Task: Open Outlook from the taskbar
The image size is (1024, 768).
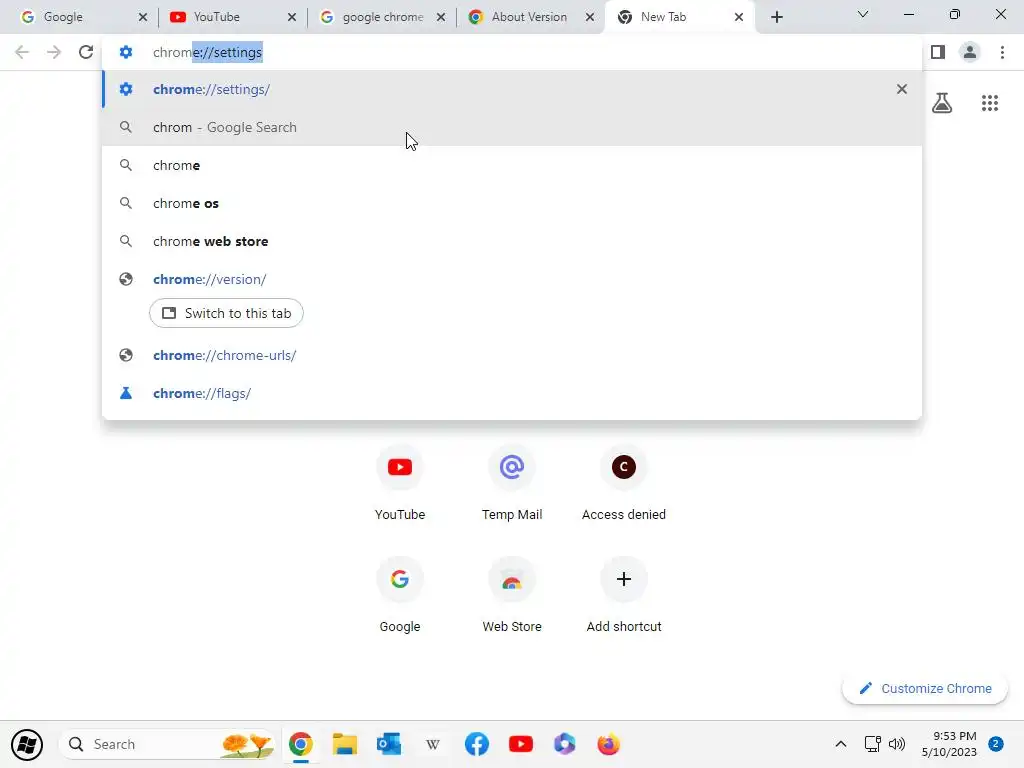Action: tap(389, 744)
